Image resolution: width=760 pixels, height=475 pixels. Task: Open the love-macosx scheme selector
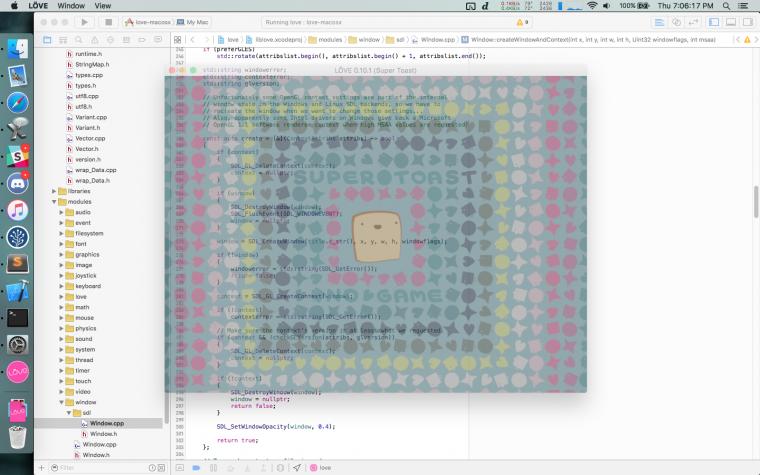coord(148,22)
